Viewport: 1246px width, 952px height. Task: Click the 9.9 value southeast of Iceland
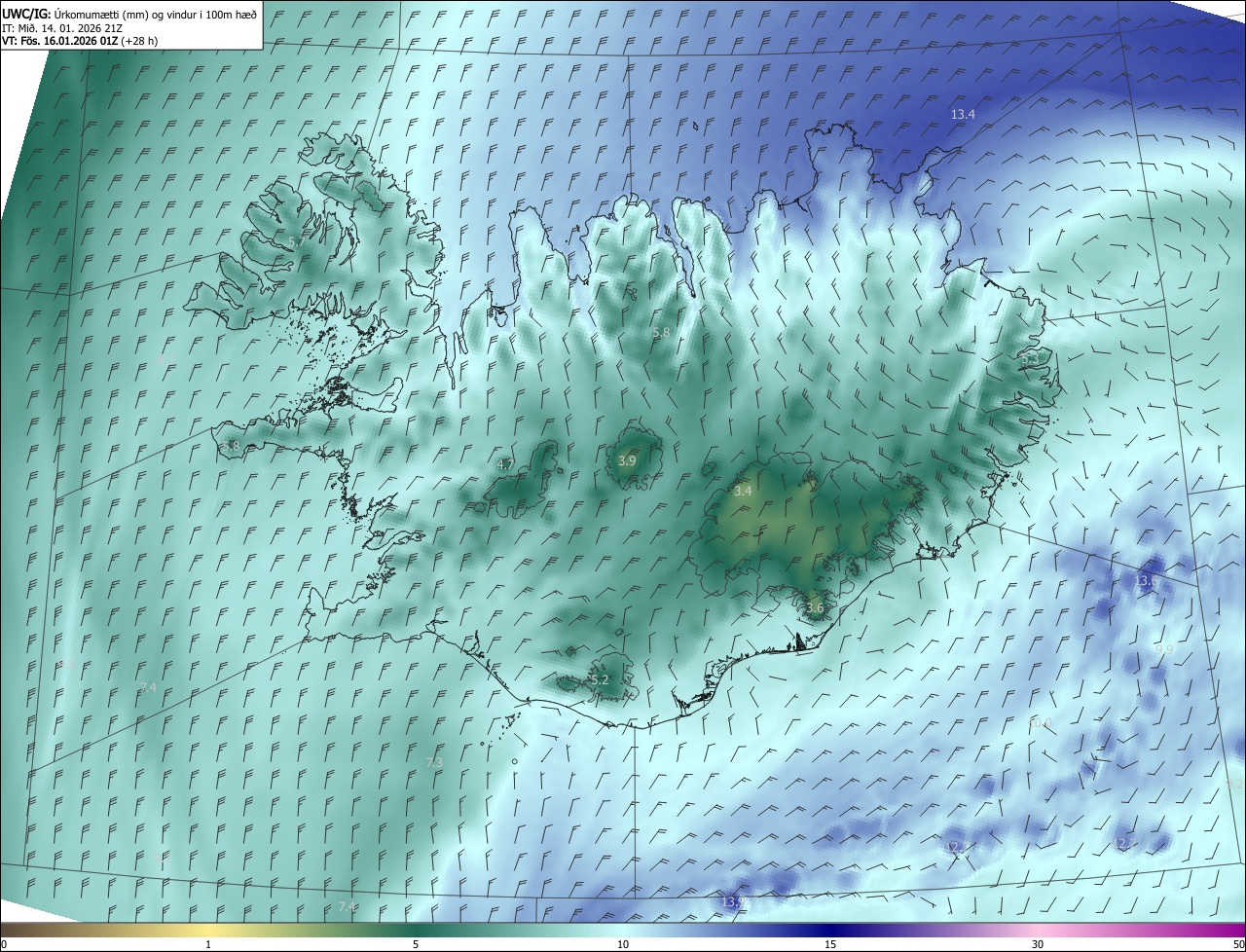(x=1164, y=649)
